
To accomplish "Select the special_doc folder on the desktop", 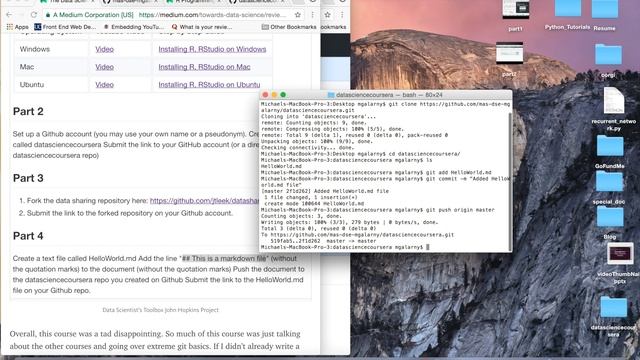I will pos(609,187).
